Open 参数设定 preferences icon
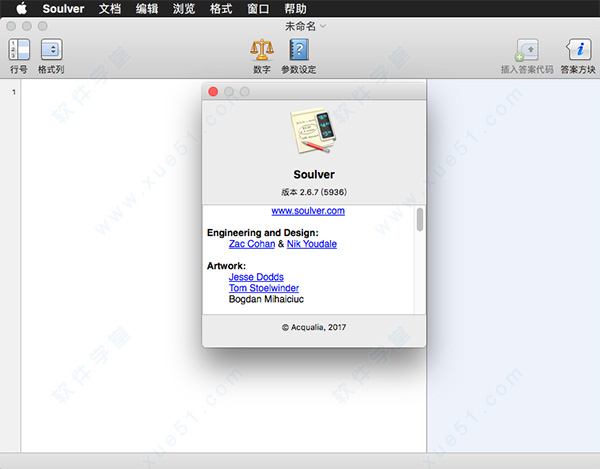Screen dimensions: 600x469 click(x=298, y=50)
